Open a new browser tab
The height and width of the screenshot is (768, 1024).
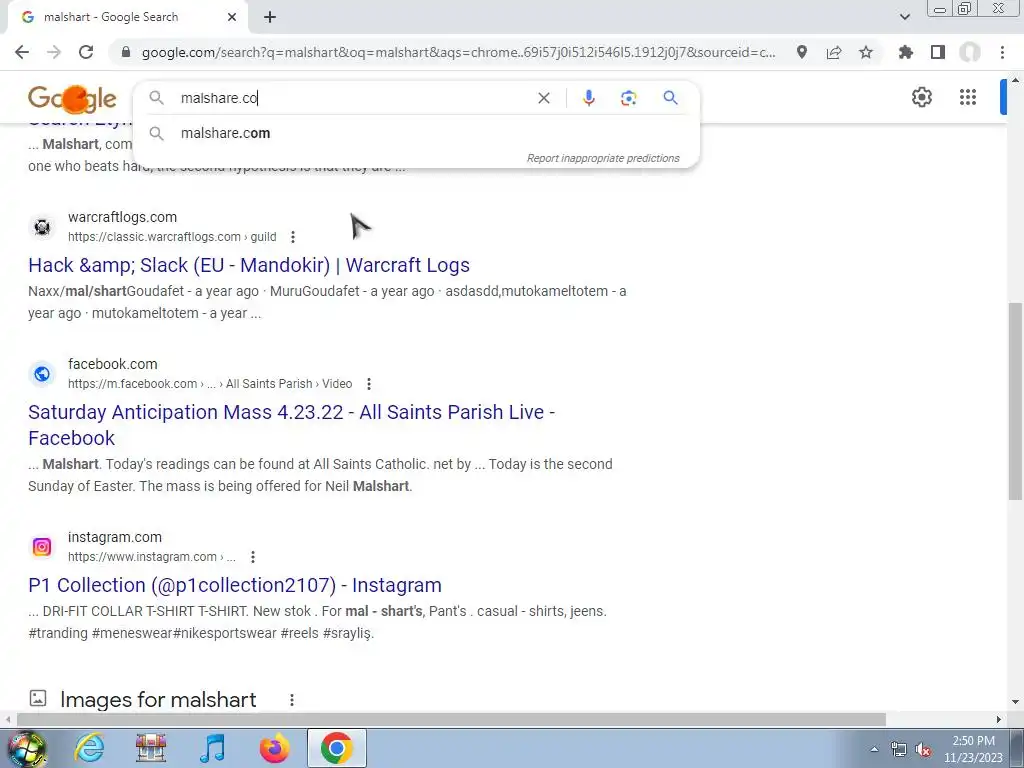[x=270, y=18]
